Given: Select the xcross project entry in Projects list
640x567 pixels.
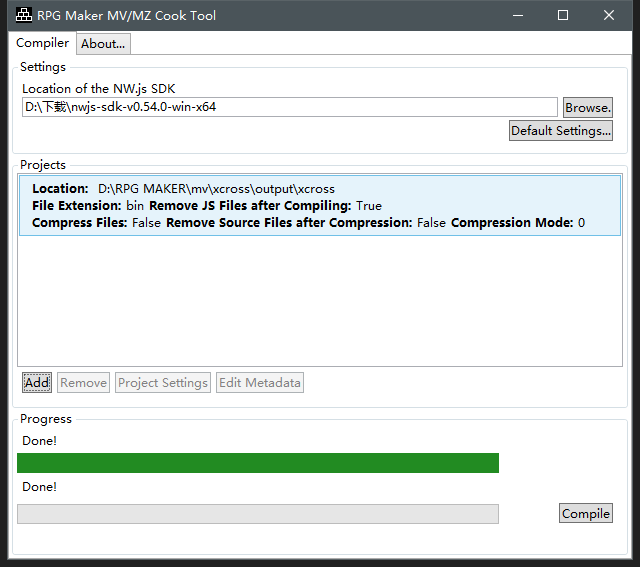Looking at the screenshot, I should [x=320, y=205].
